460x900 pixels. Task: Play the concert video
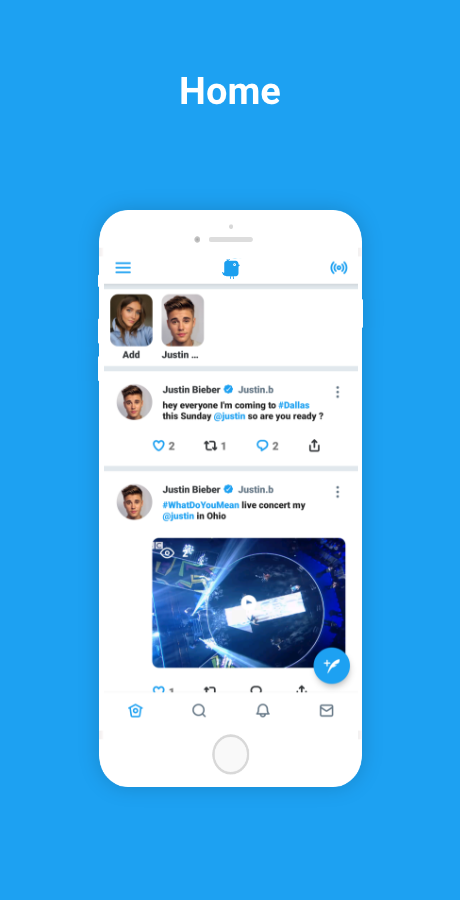coord(248,603)
